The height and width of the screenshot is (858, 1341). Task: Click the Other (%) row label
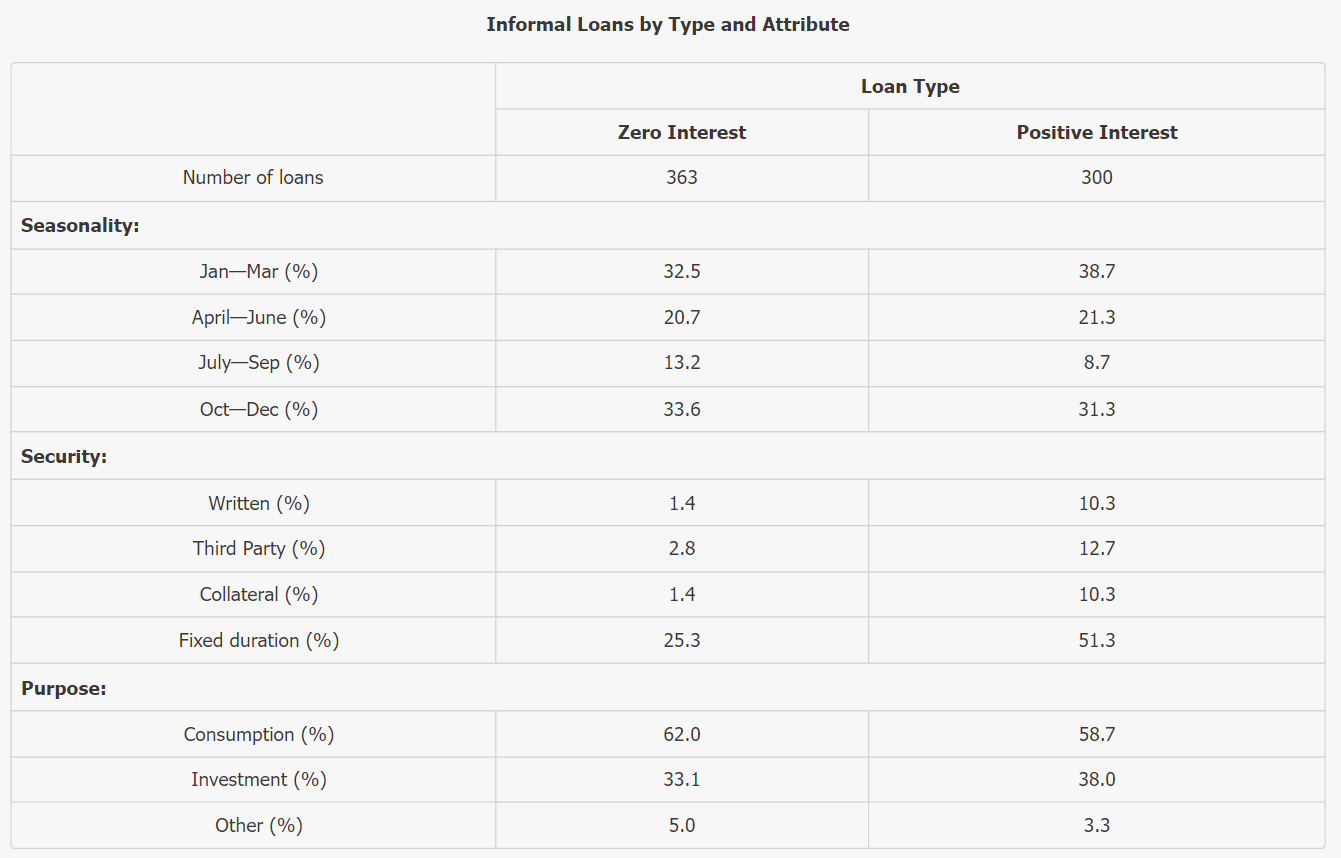tap(259, 825)
